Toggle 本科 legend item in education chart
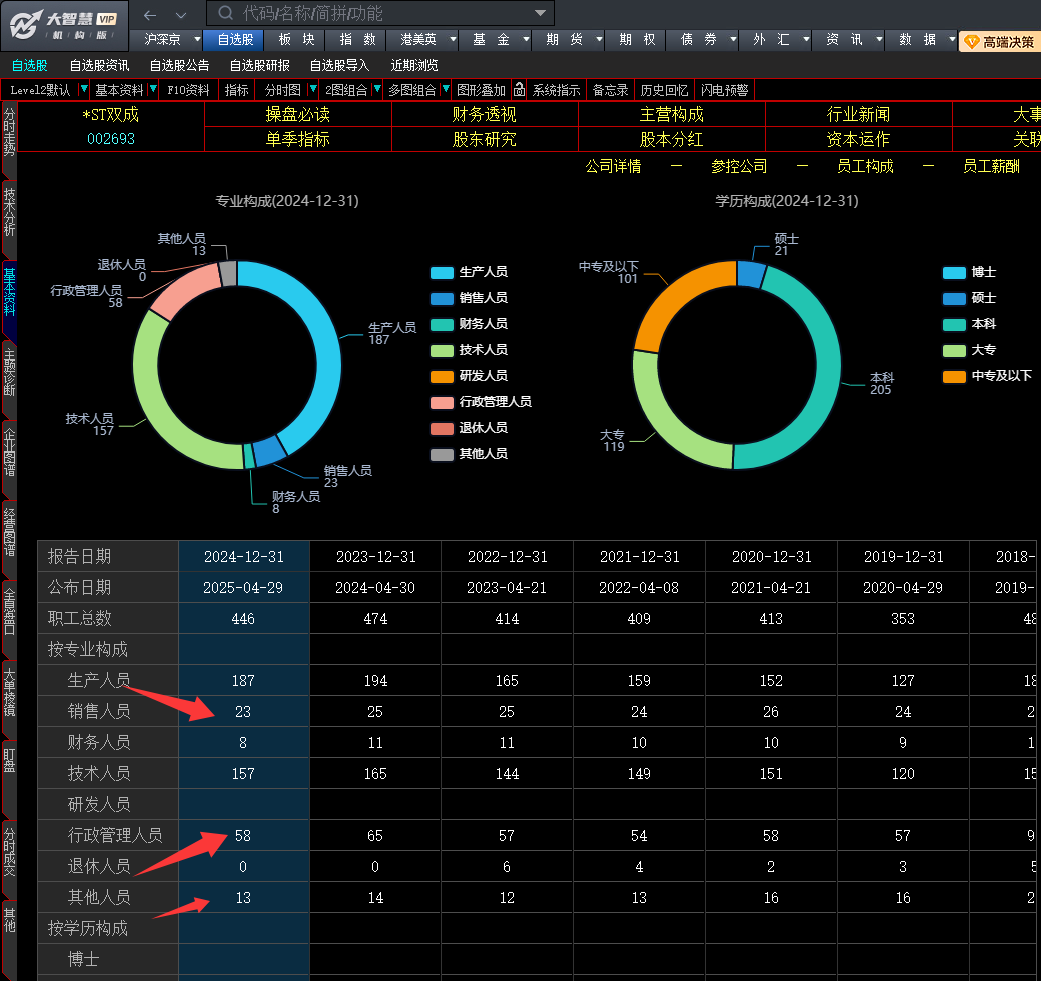Image resolution: width=1041 pixels, height=981 pixels. [x=970, y=324]
